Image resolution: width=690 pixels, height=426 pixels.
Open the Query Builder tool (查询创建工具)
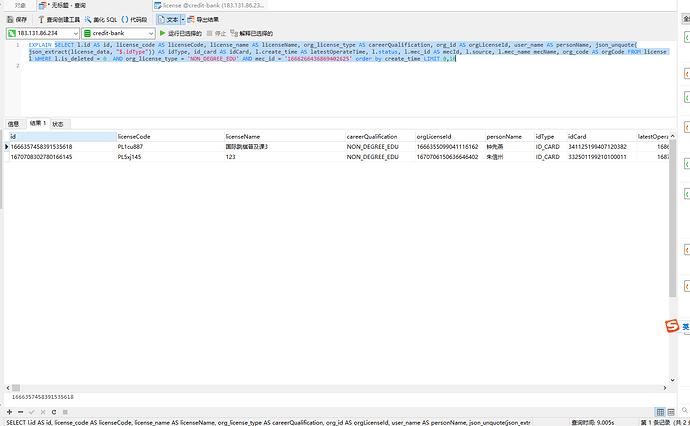59,19
